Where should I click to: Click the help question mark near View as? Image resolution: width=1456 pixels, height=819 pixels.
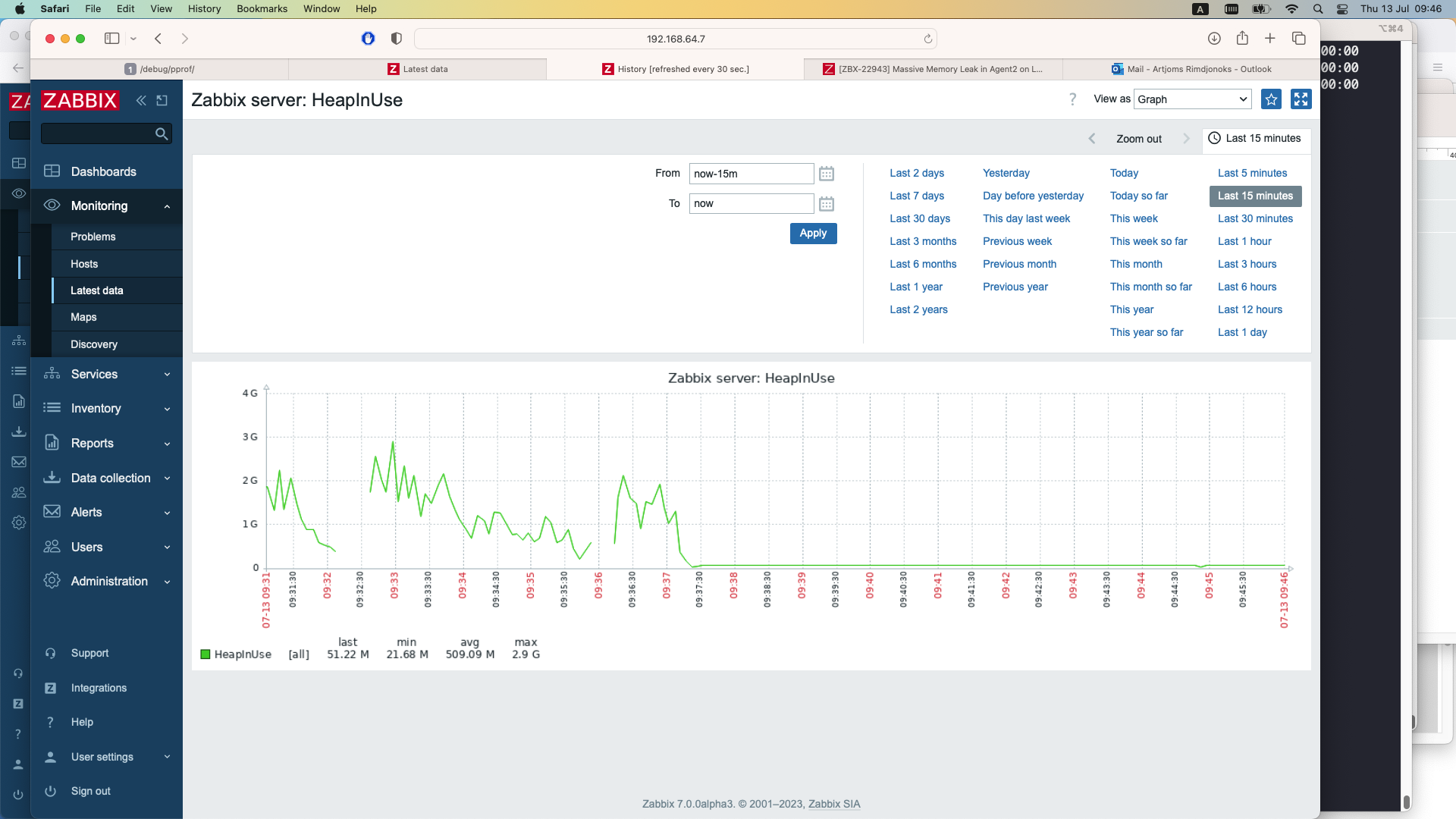(1072, 99)
